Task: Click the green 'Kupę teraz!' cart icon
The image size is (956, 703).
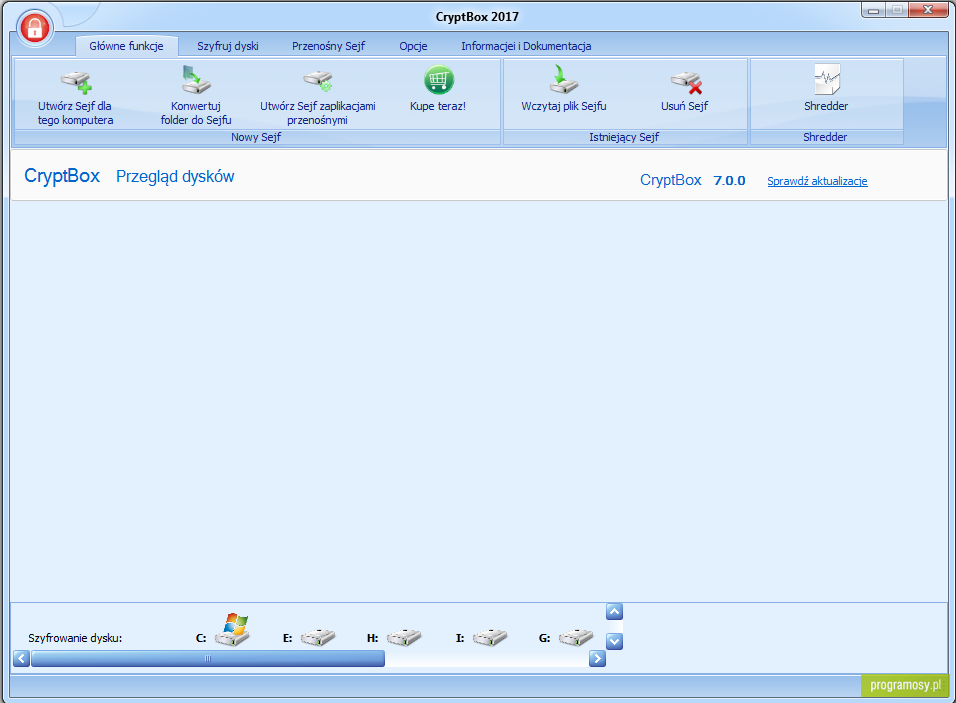Action: point(439,80)
